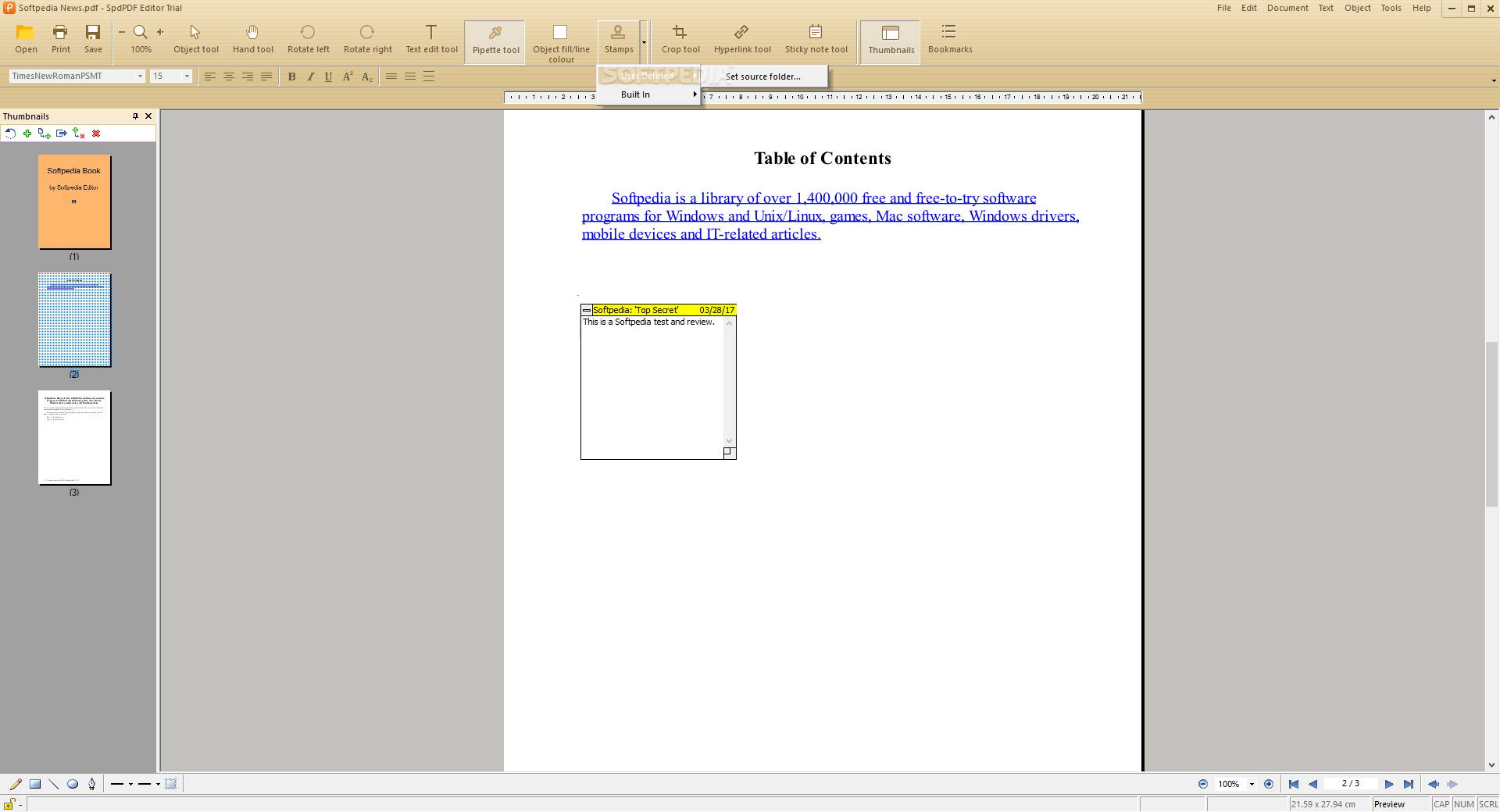
Task: Click the Print icon
Action: pyautogui.click(x=60, y=33)
